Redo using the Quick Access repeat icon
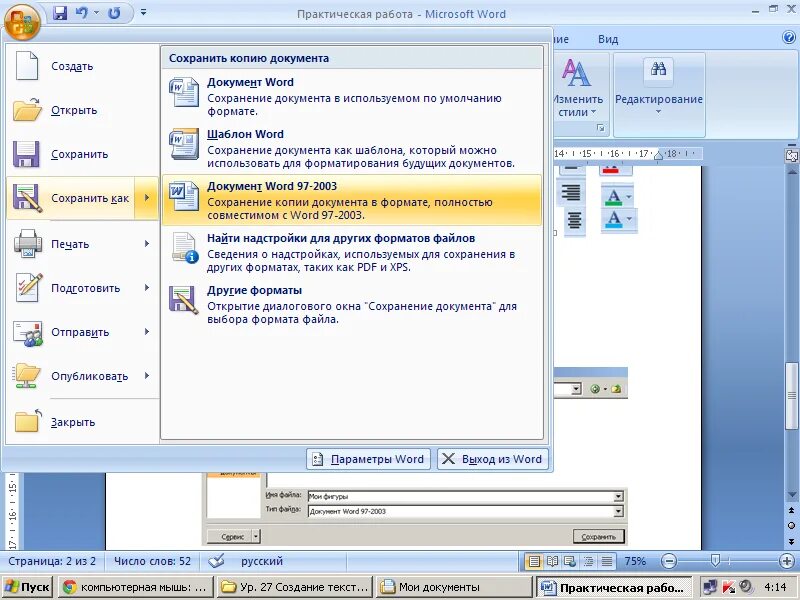Screen dimensions: 800x600 click(114, 13)
